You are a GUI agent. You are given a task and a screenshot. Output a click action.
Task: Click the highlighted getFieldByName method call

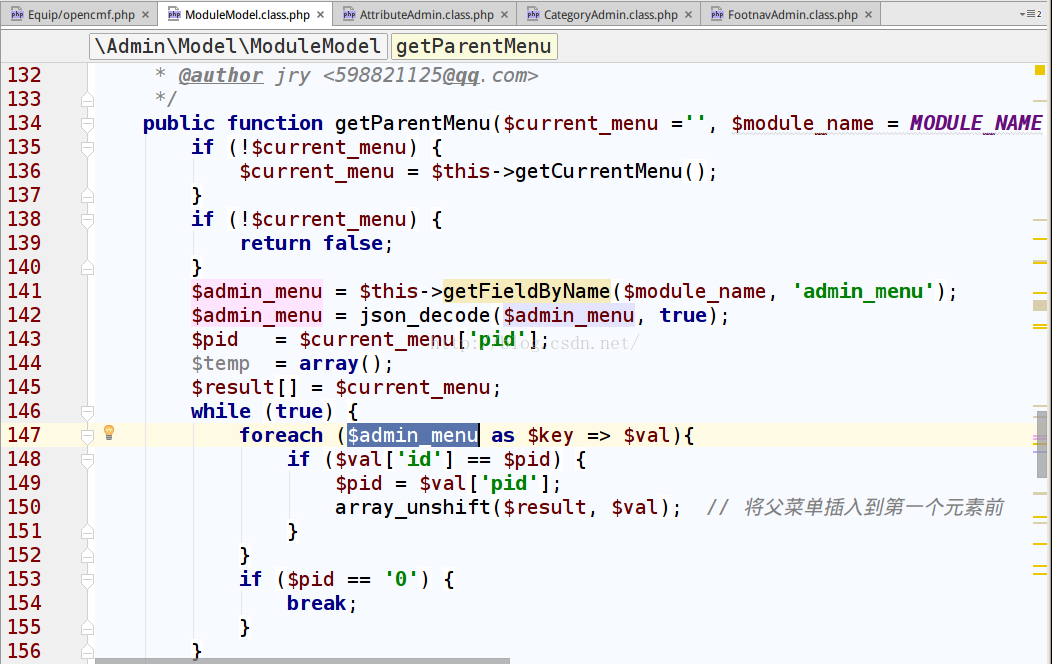[x=527, y=291]
